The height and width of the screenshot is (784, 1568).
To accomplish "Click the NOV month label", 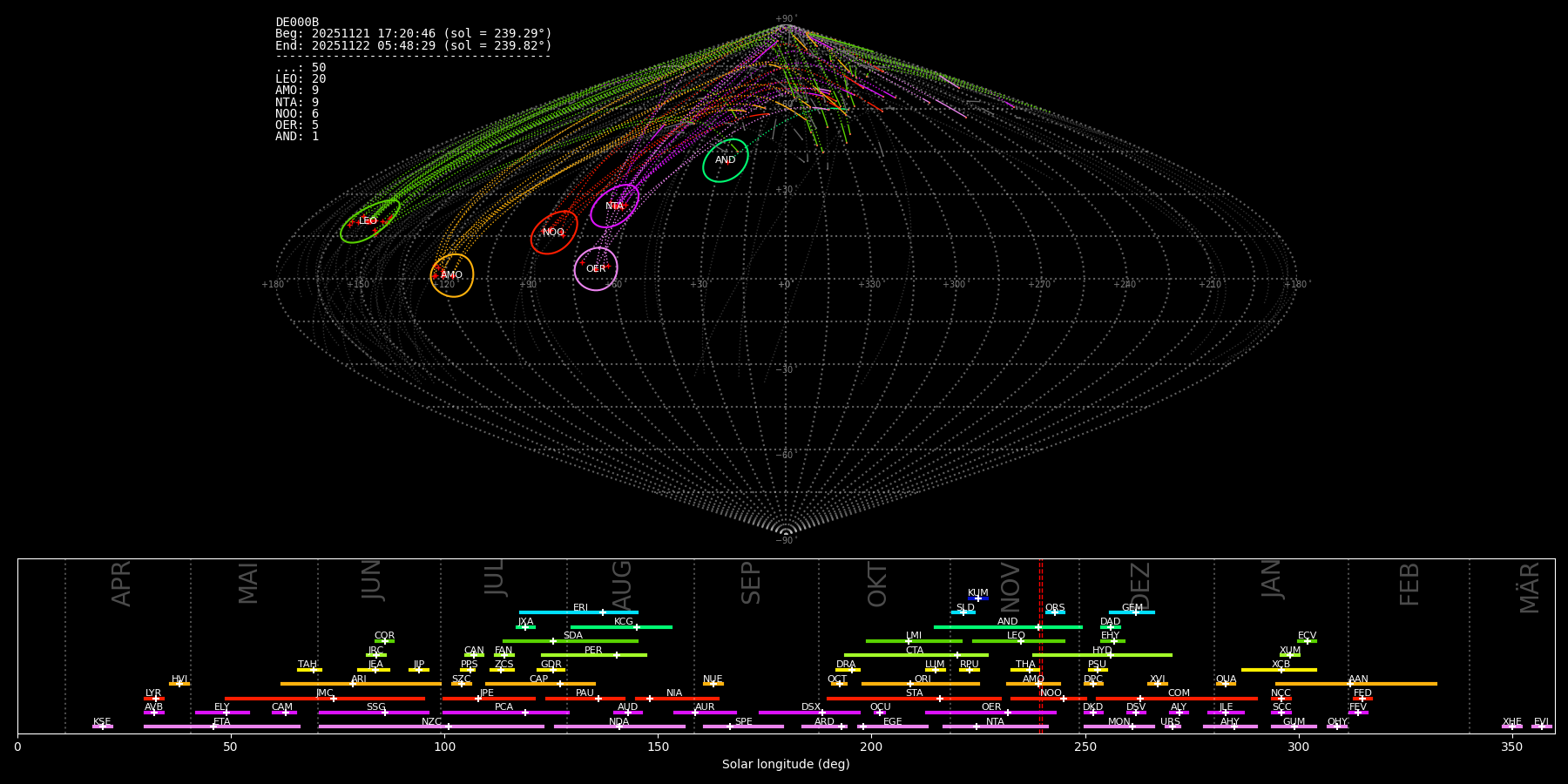I will click(x=1010, y=586).
